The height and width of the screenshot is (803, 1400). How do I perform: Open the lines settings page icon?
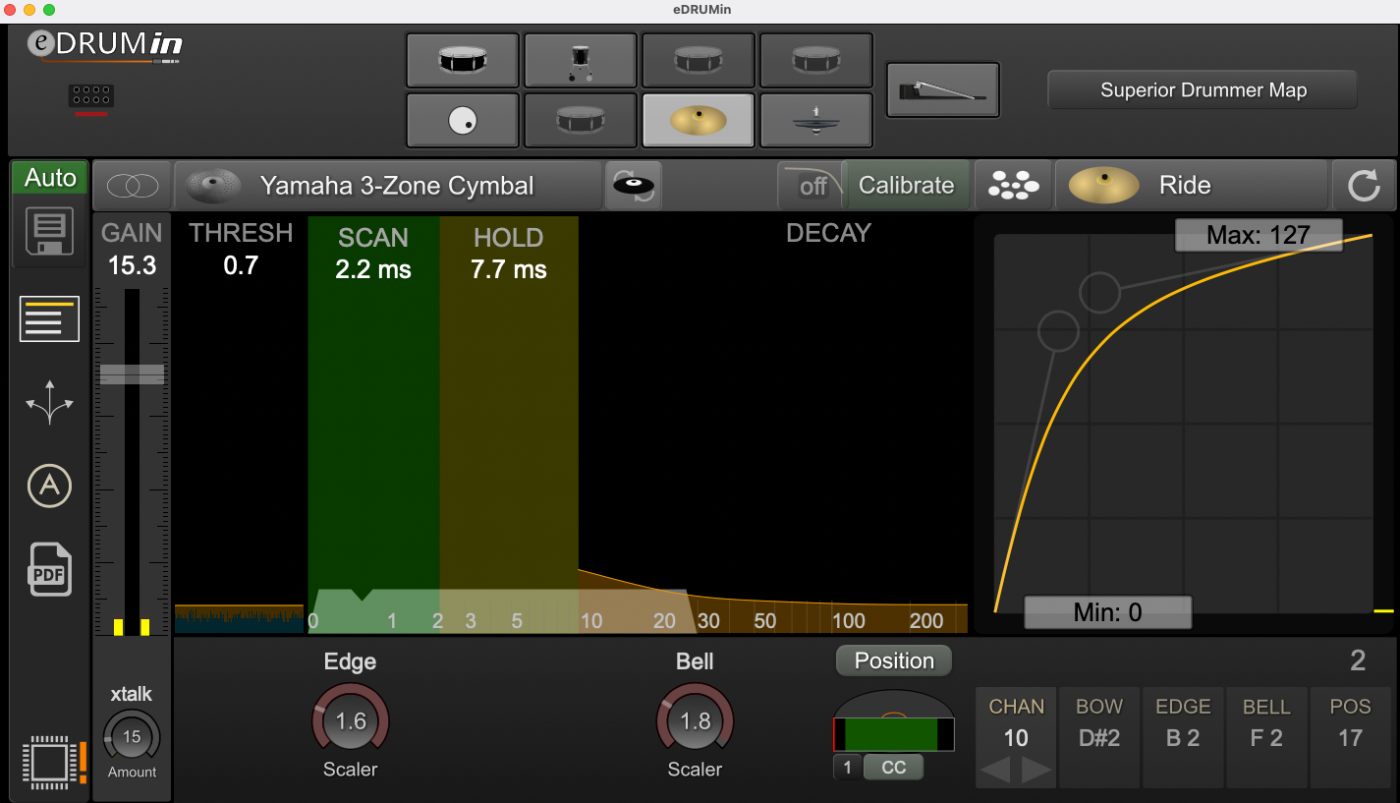click(x=49, y=319)
